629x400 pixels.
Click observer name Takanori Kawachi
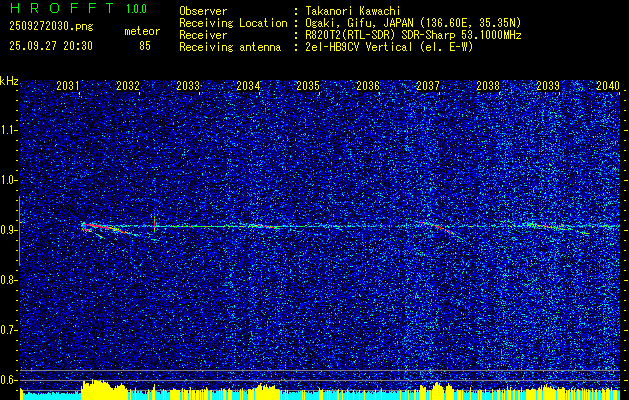point(353,11)
